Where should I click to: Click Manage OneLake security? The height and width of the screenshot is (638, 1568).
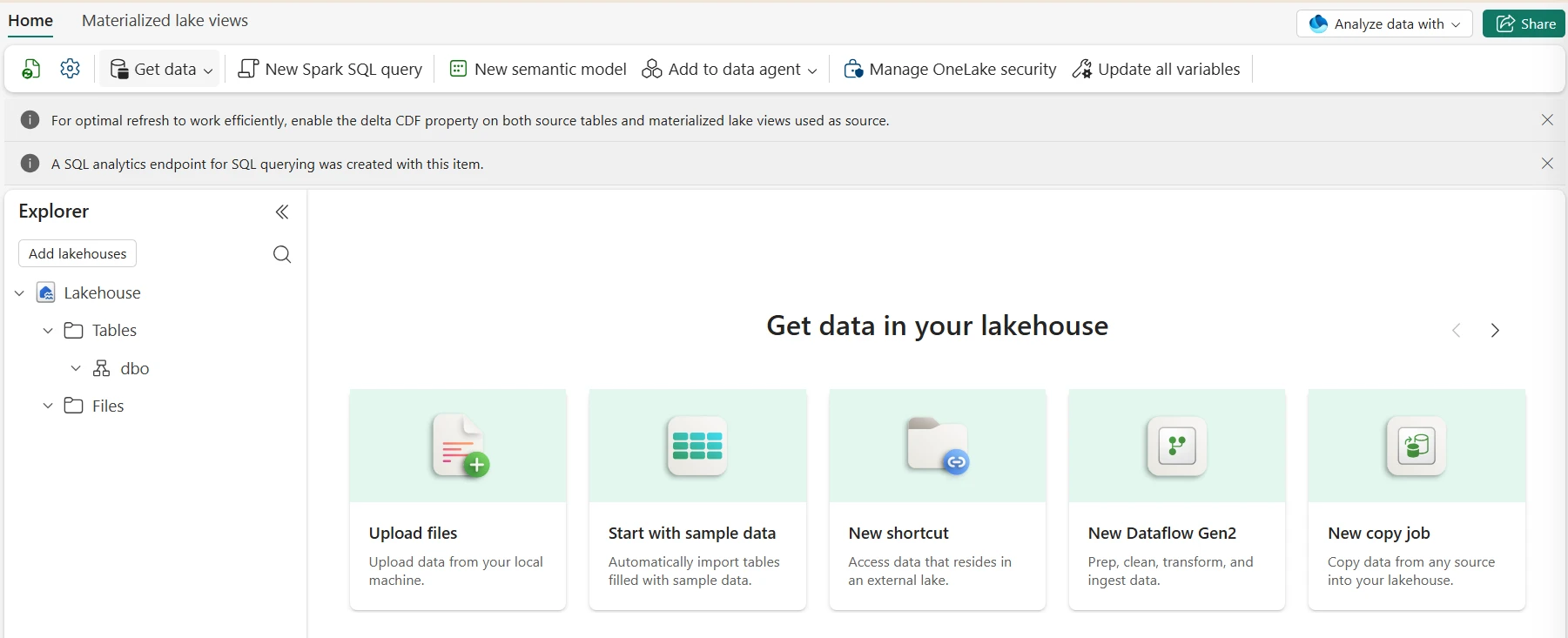click(950, 69)
